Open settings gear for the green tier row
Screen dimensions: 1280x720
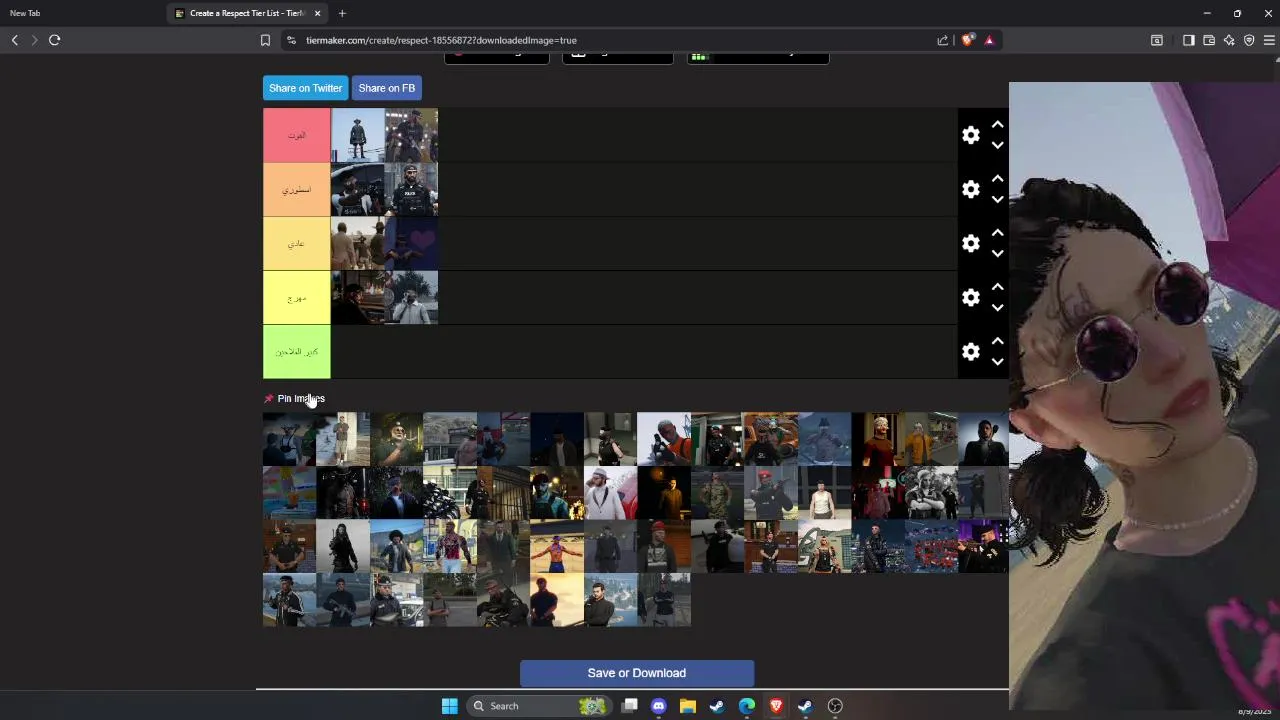971,351
